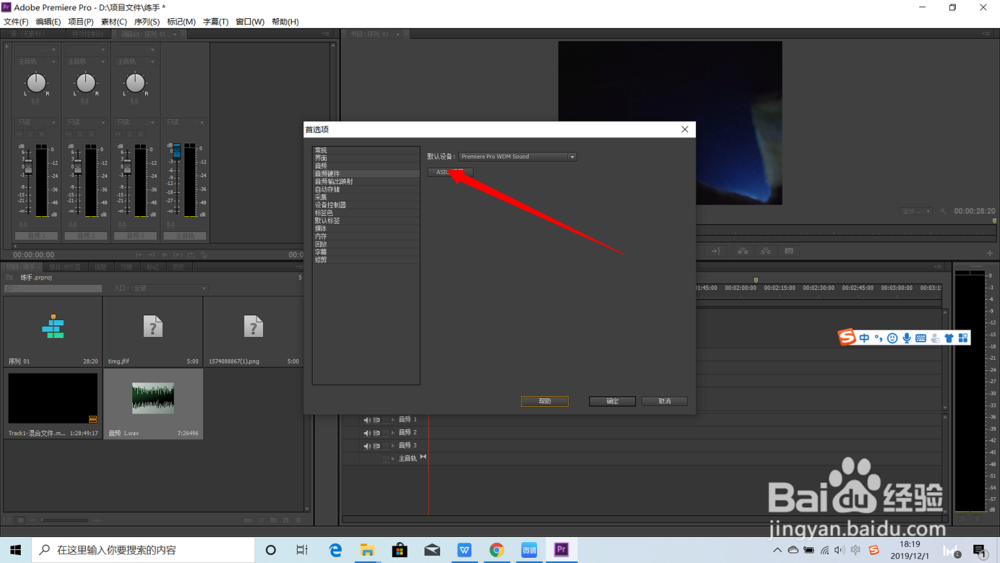The width and height of the screenshot is (1000, 563).
Task: Click the 确定 button in Preferences
Action: 612,401
